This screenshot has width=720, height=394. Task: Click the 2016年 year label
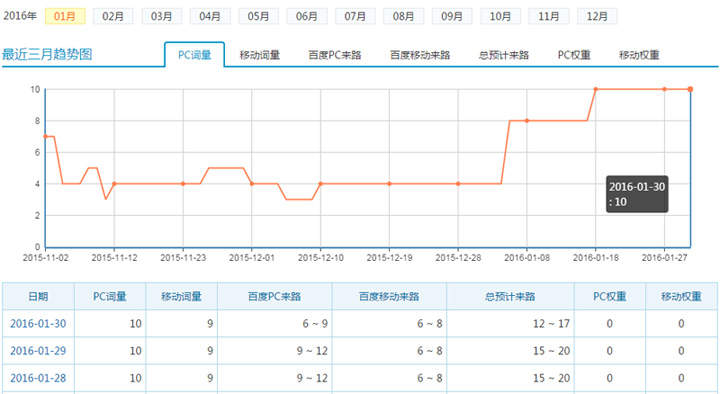(20, 16)
